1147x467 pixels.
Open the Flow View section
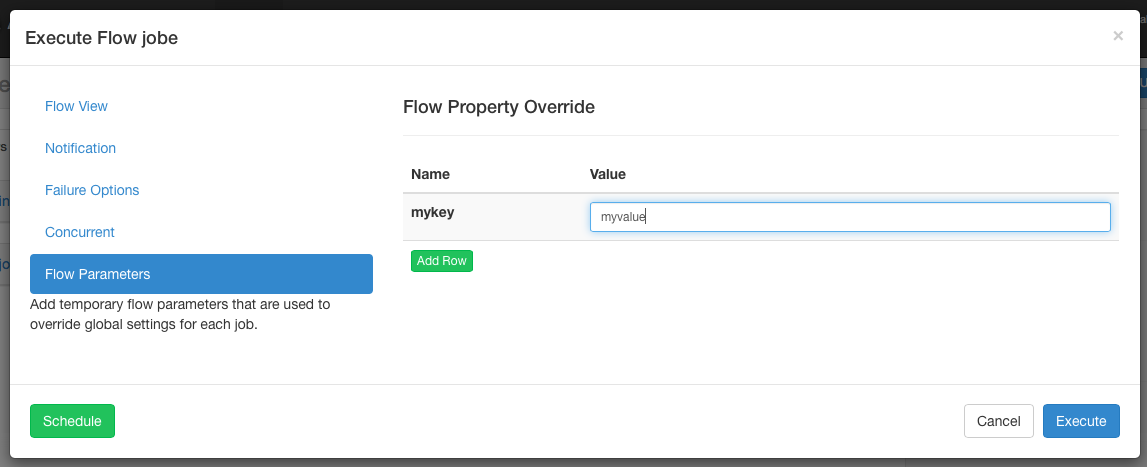[76, 106]
